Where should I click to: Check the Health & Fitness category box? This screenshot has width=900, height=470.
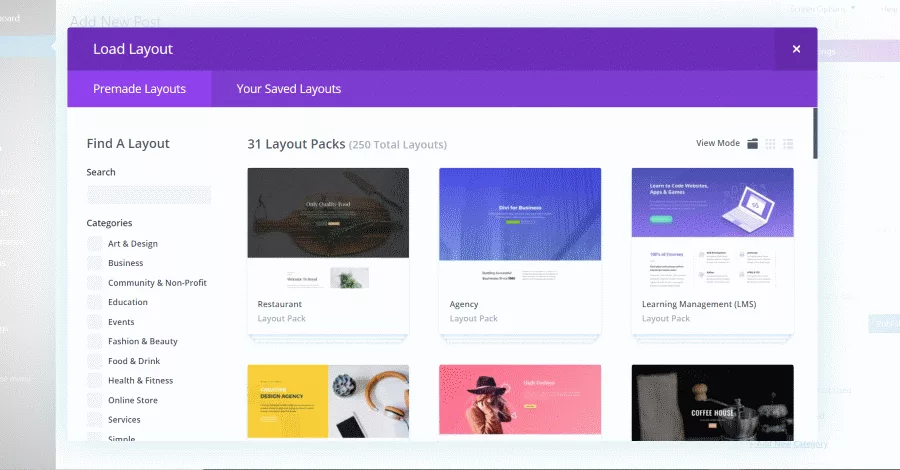[x=95, y=380]
